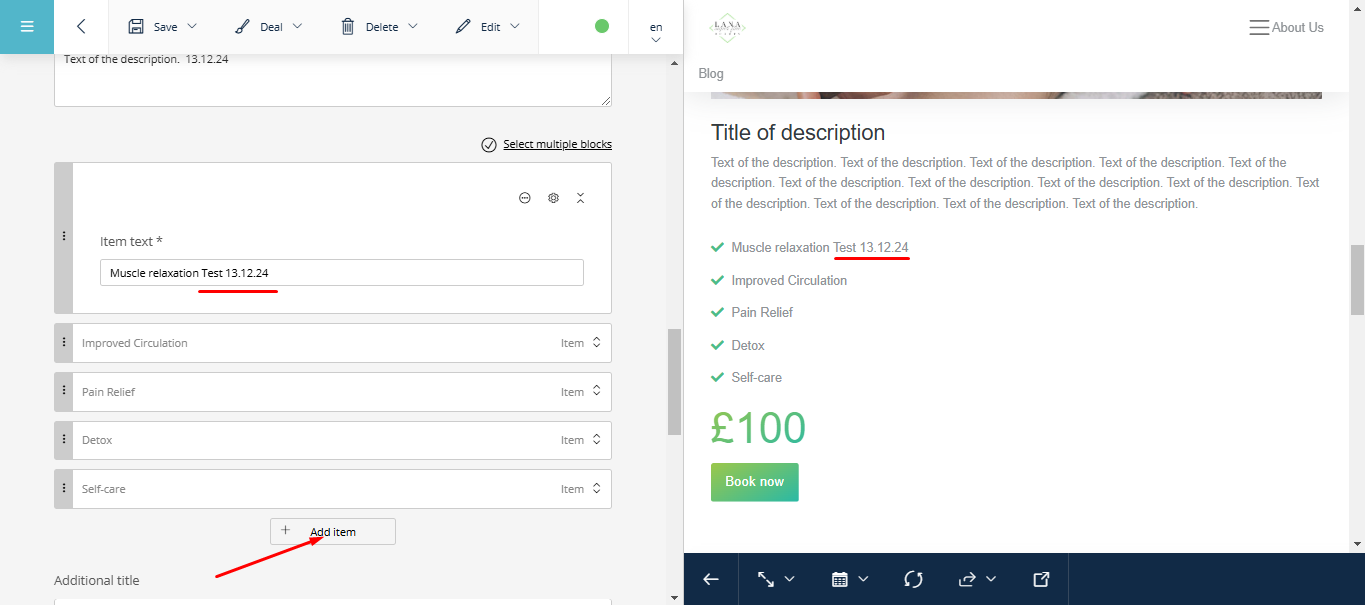Click drag handle of Muscle relaxation block
The image size is (1365, 605).
pos(64,237)
